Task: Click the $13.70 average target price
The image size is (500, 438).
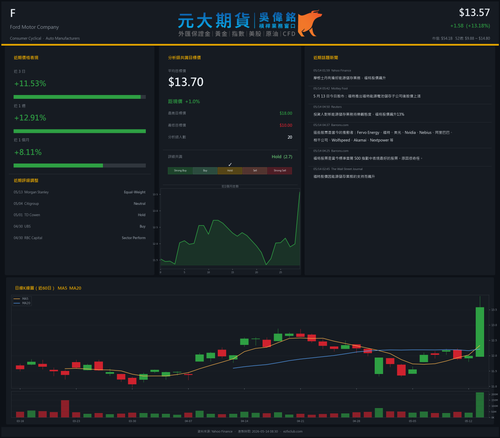Action: 186,82
